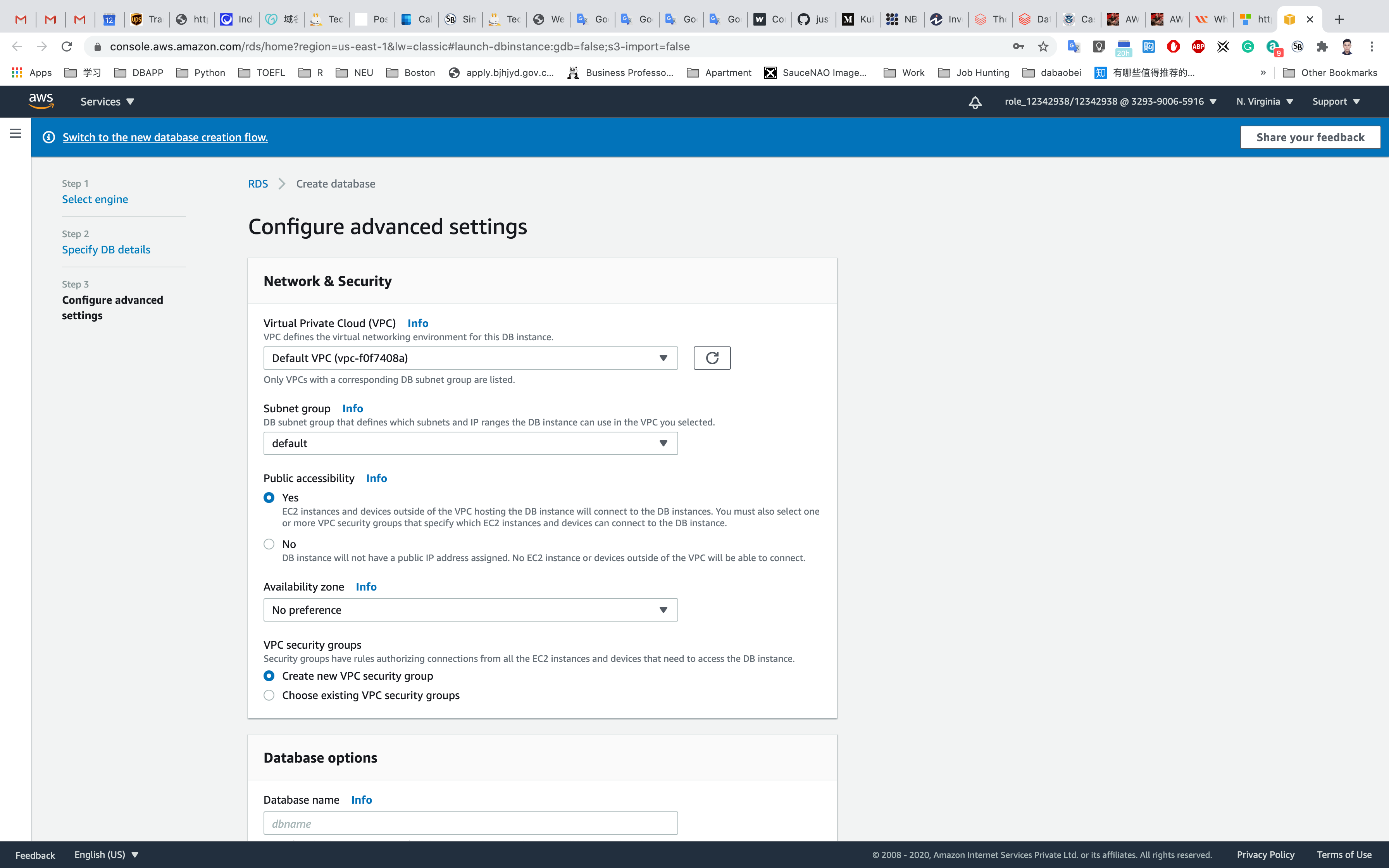
Task: Open the Virtual Private Cloud dropdown
Action: pyautogui.click(x=470, y=358)
